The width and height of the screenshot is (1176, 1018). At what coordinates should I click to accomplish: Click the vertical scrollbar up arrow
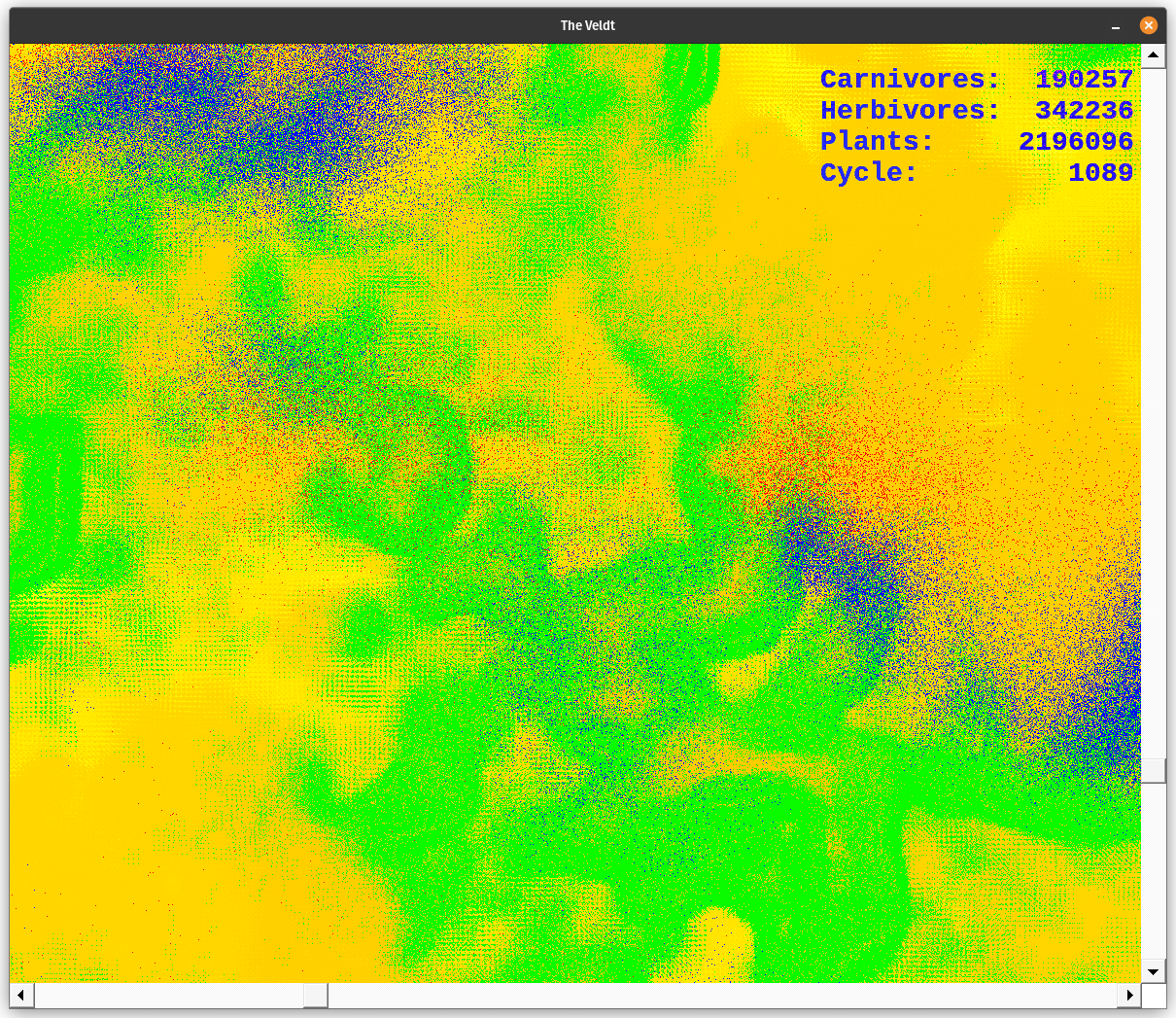(1153, 55)
